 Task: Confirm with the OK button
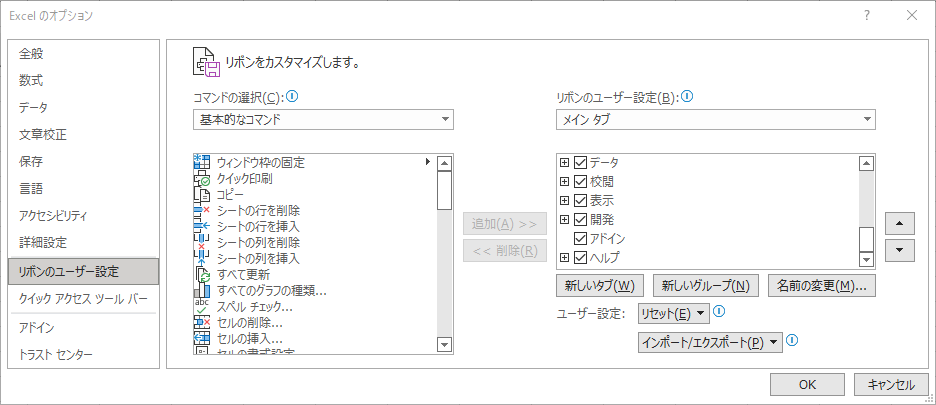click(807, 385)
